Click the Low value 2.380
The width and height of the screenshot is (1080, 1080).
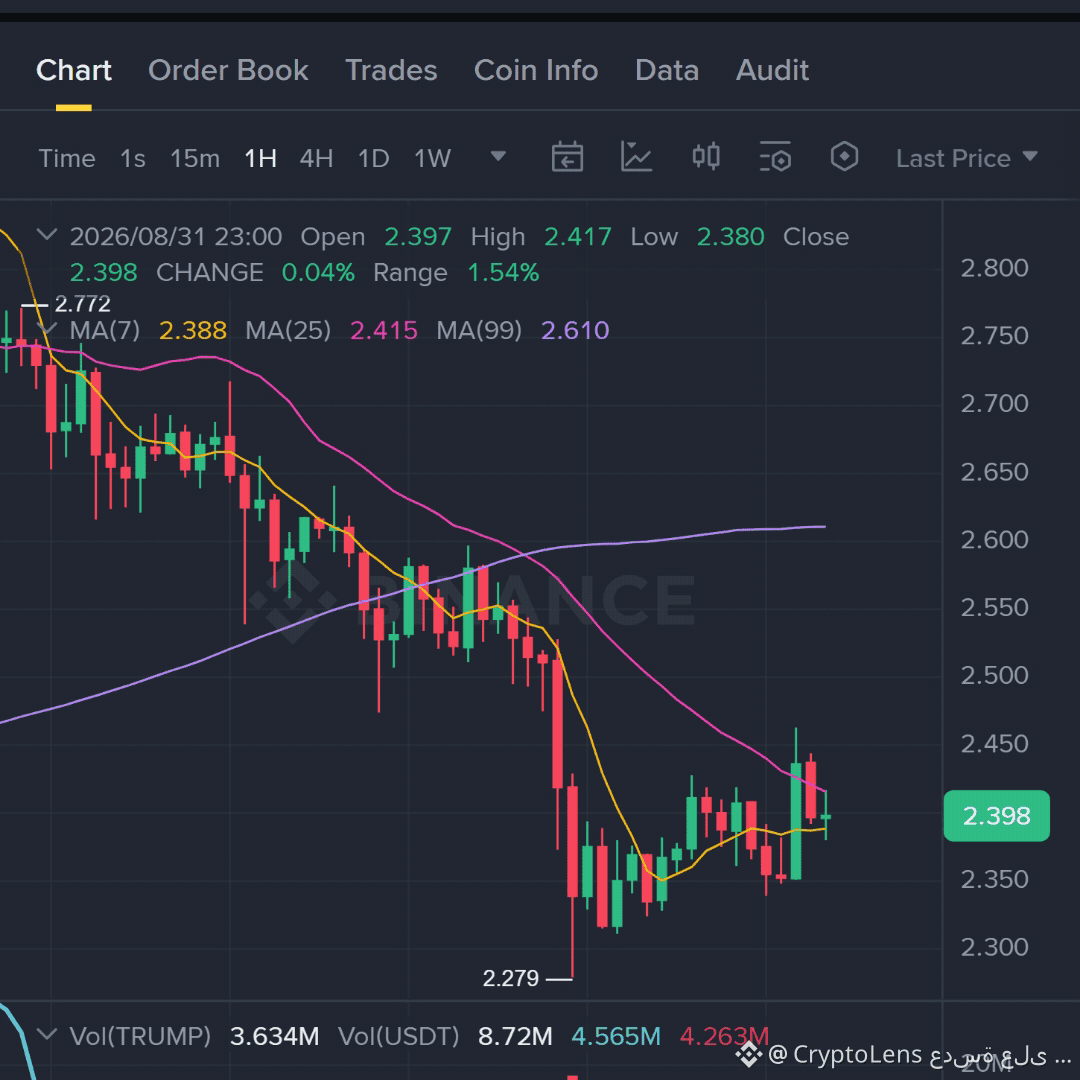[x=731, y=237]
